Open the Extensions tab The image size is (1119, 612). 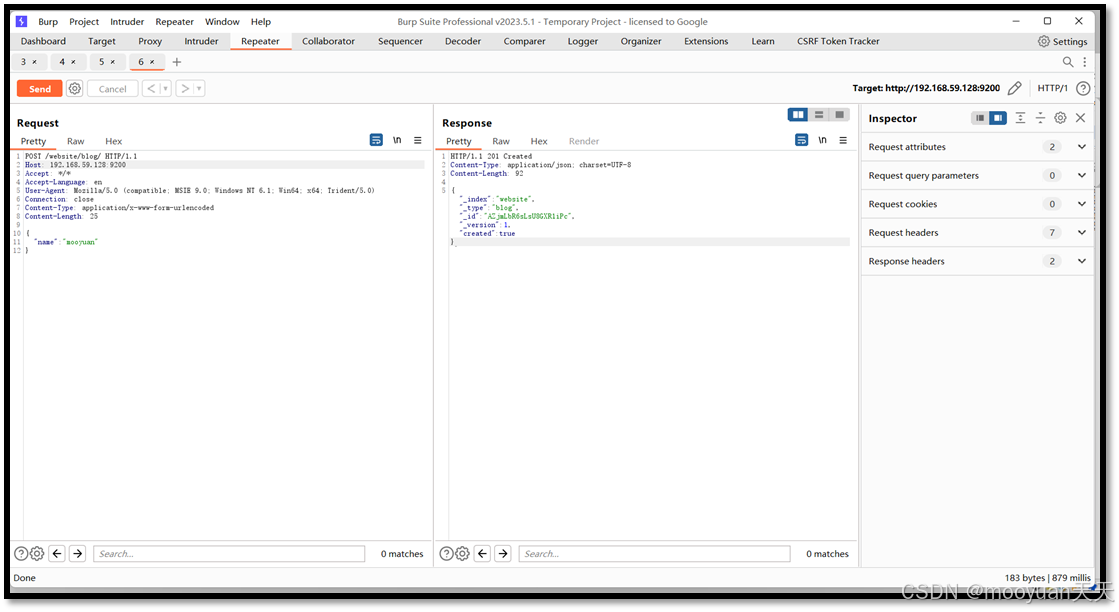pyautogui.click(x=706, y=41)
